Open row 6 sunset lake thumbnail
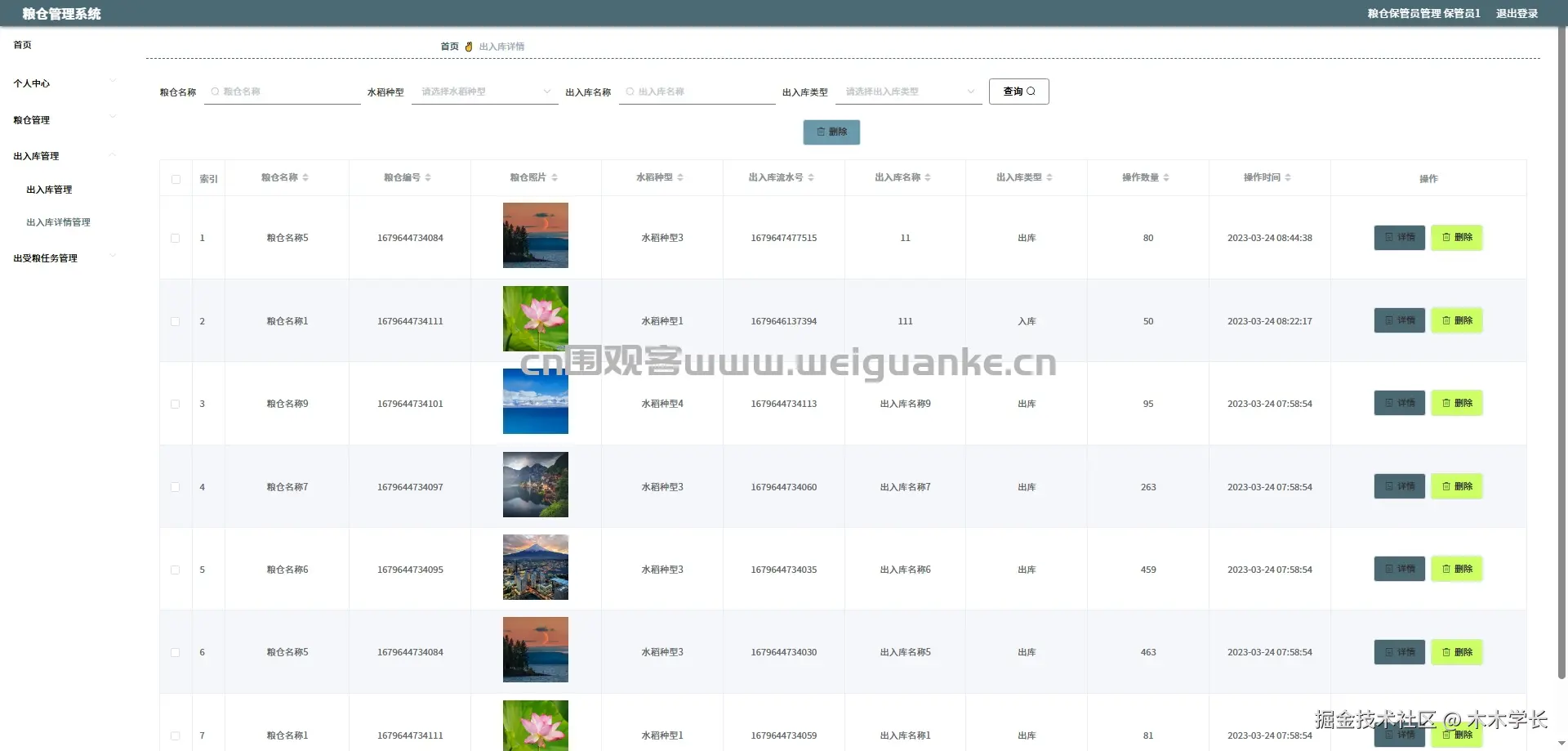Image resolution: width=1568 pixels, height=751 pixels. click(536, 650)
